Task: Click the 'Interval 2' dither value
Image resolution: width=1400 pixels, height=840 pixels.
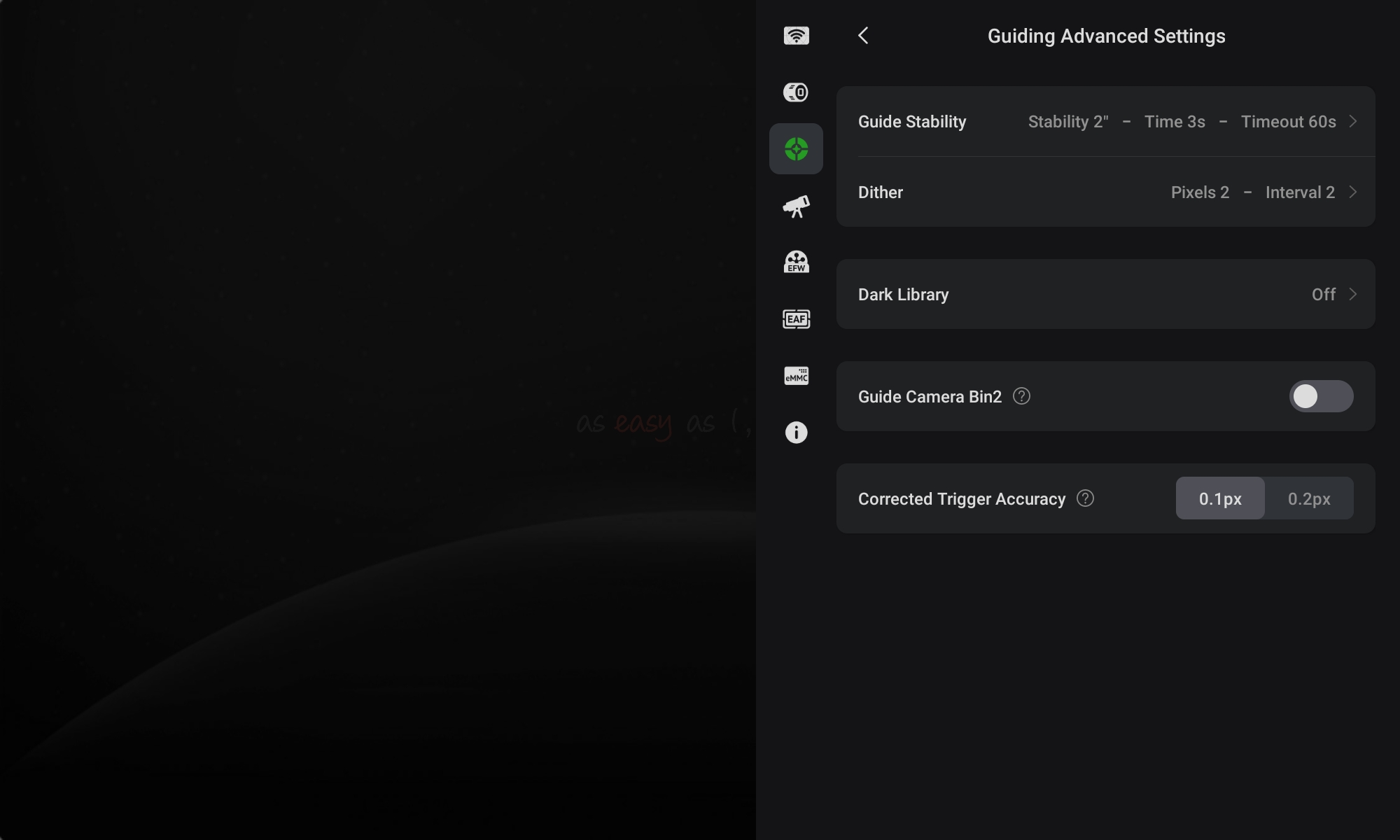Action: click(1300, 192)
